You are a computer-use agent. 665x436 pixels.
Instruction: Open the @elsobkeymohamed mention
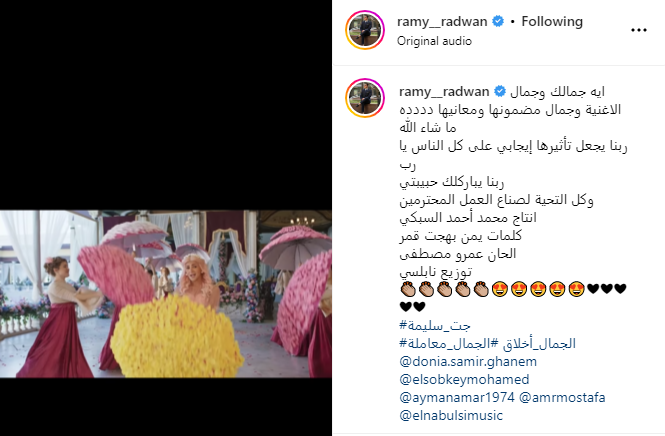(x=464, y=379)
